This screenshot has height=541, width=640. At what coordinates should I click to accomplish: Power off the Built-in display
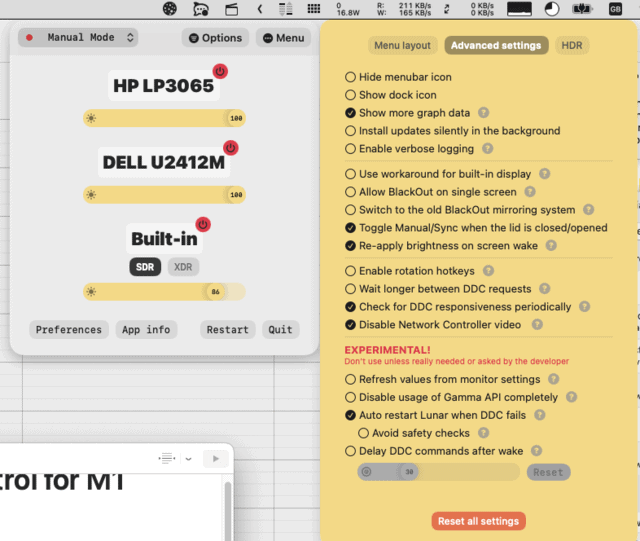[x=203, y=225]
